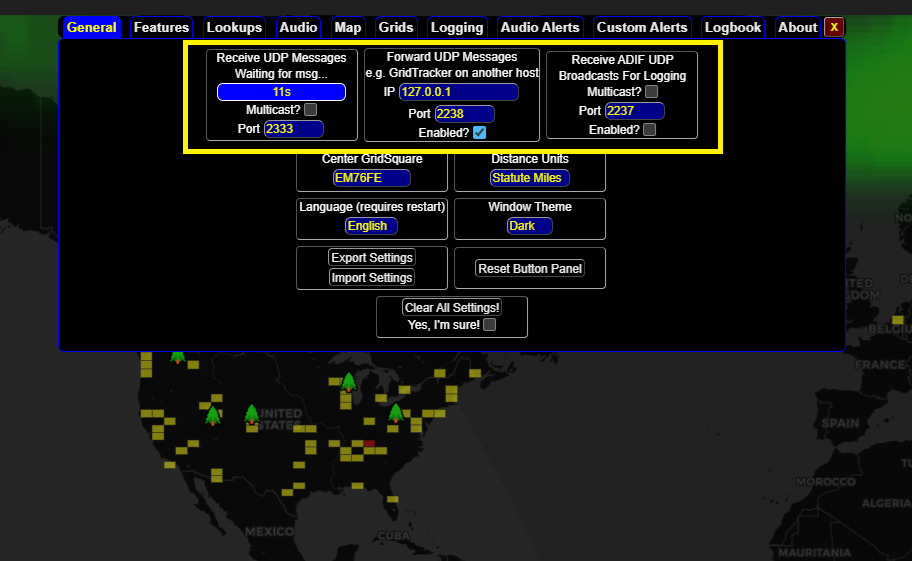
Task: Enable Receive ADIF UDP Broadcasts checkbox
Action: (650, 130)
